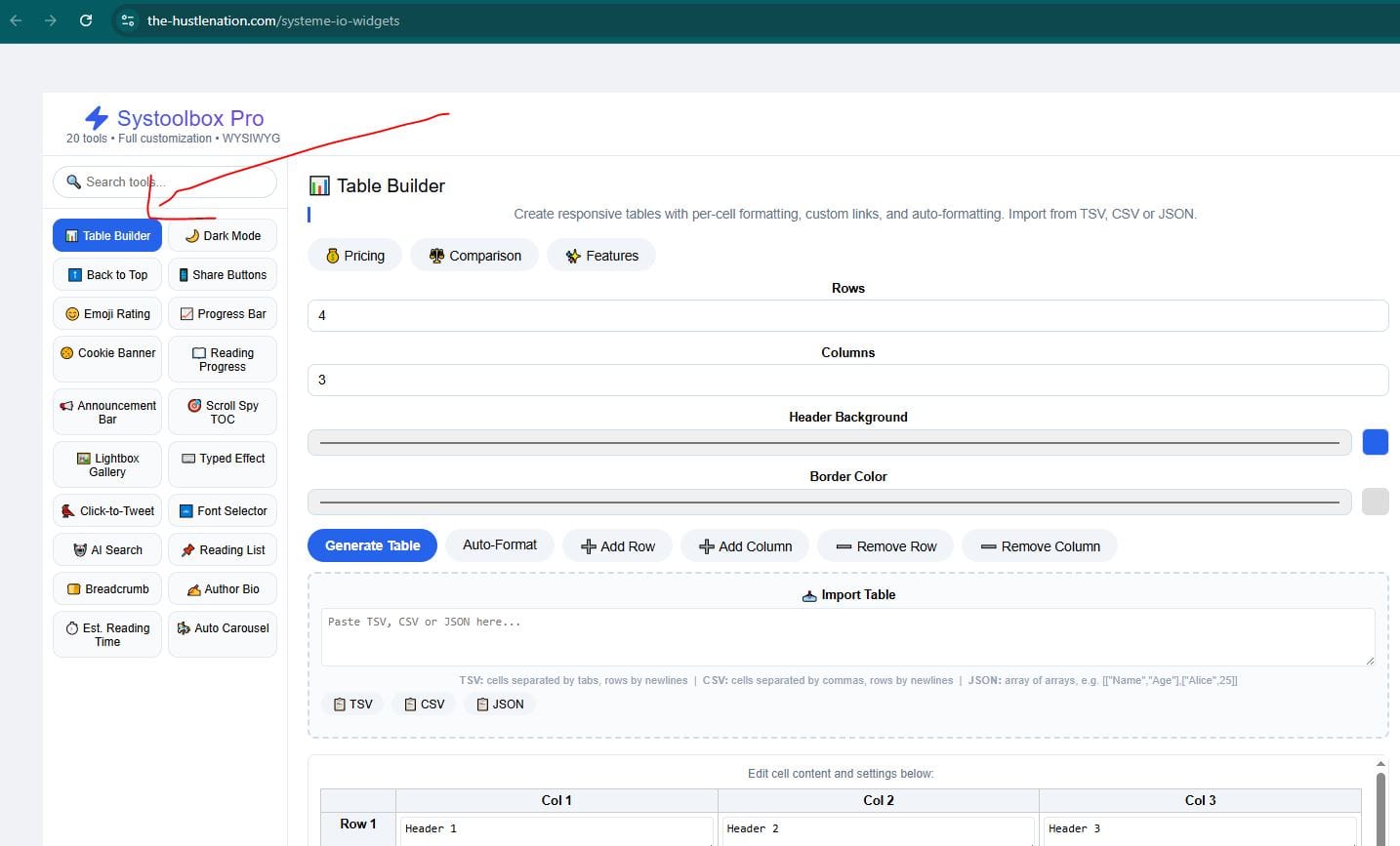Open the blue Header Background swatch
The width and height of the screenshot is (1400, 846).
(x=1375, y=442)
